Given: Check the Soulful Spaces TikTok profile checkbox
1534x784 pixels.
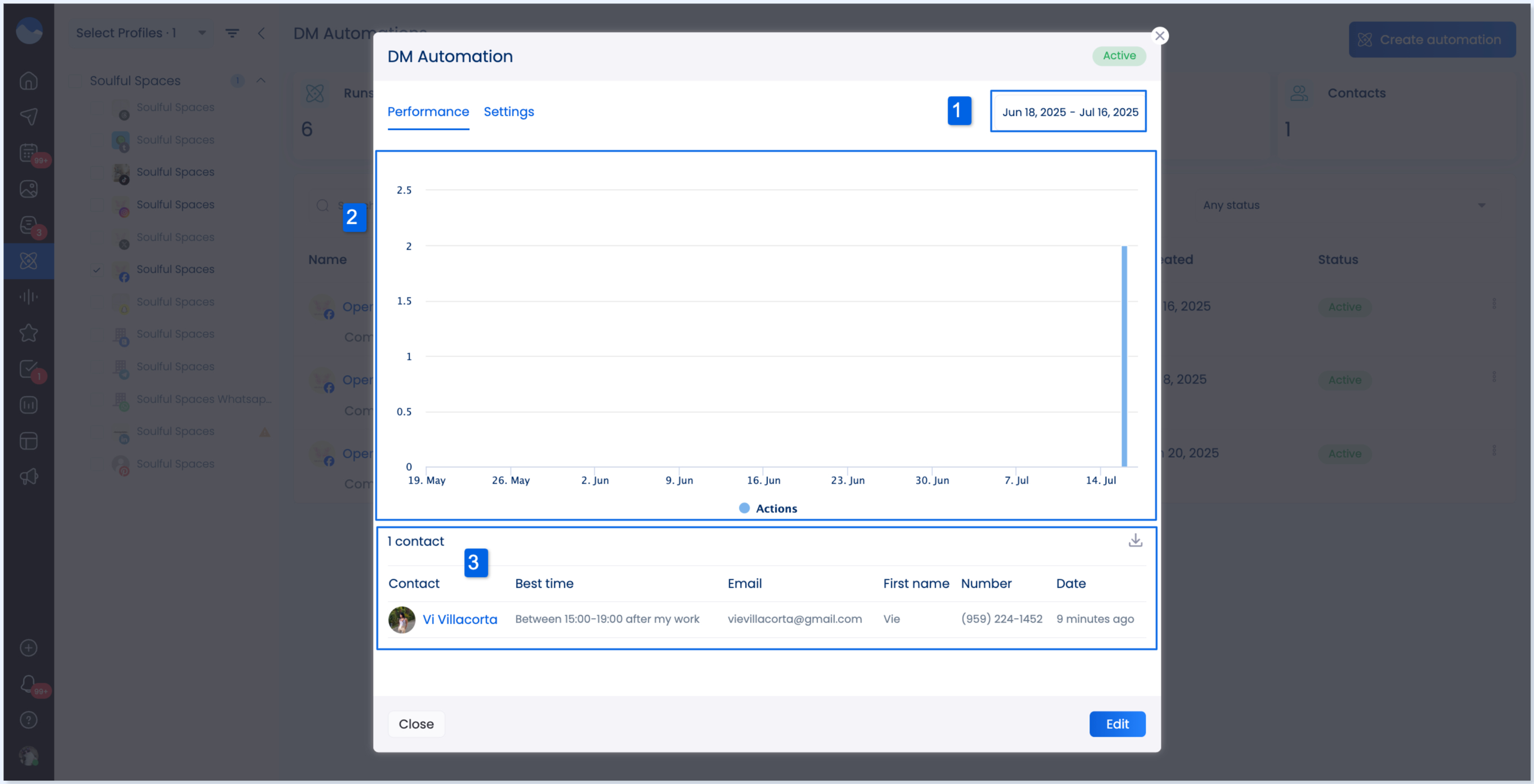Looking at the screenshot, I should (x=96, y=172).
